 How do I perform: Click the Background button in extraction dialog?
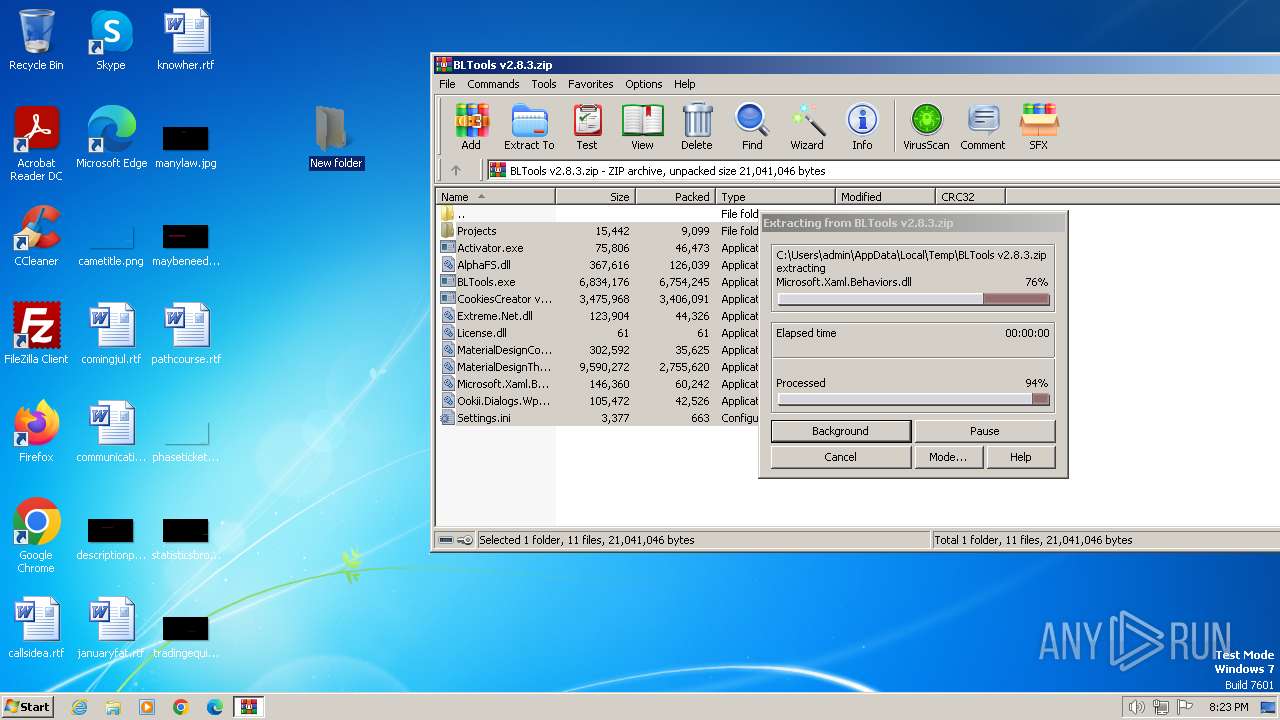tap(840, 431)
